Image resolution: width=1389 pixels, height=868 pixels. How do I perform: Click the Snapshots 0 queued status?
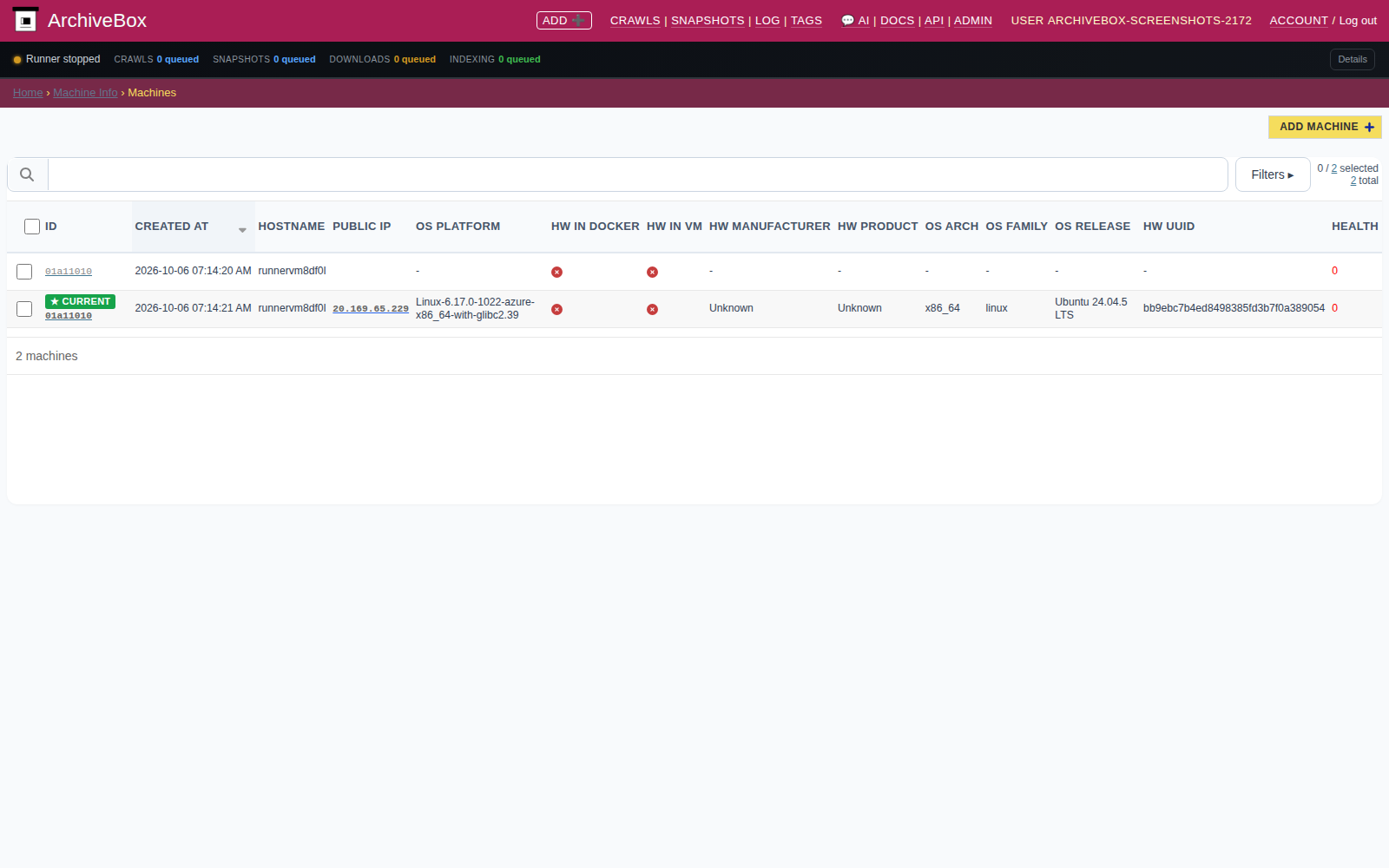click(264, 60)
